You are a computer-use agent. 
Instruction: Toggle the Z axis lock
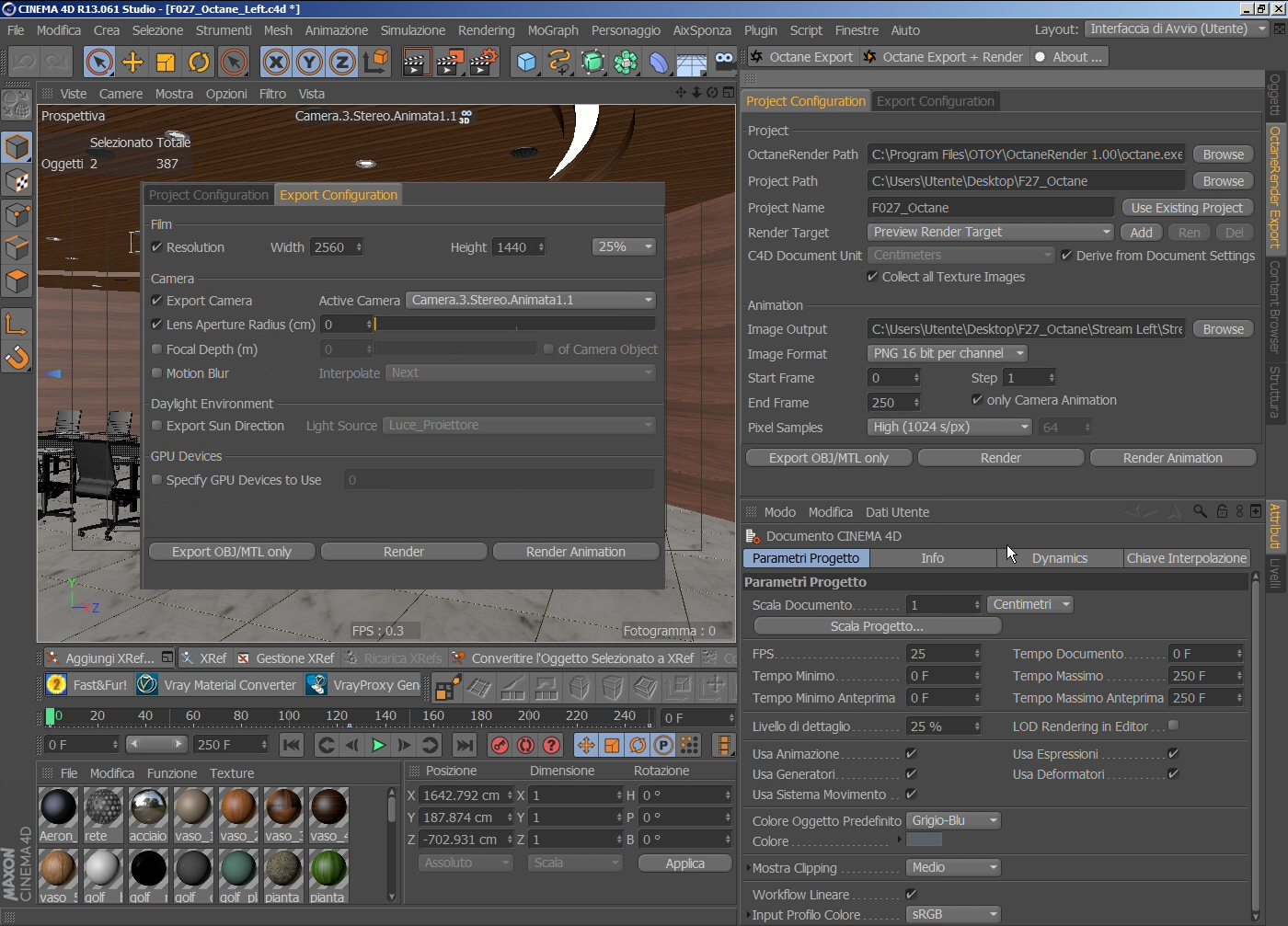coord(342,62)
